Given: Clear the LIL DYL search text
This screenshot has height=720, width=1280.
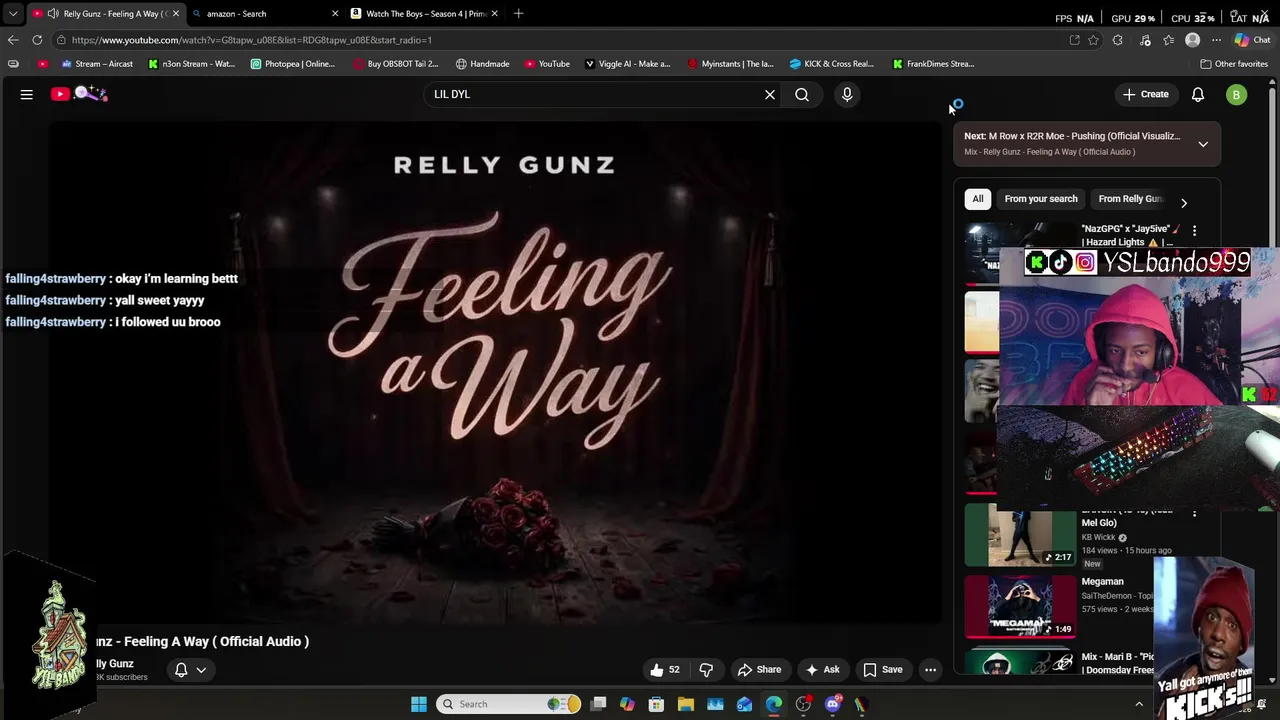Looking at the screenshot, I should (x=770, y=94).
